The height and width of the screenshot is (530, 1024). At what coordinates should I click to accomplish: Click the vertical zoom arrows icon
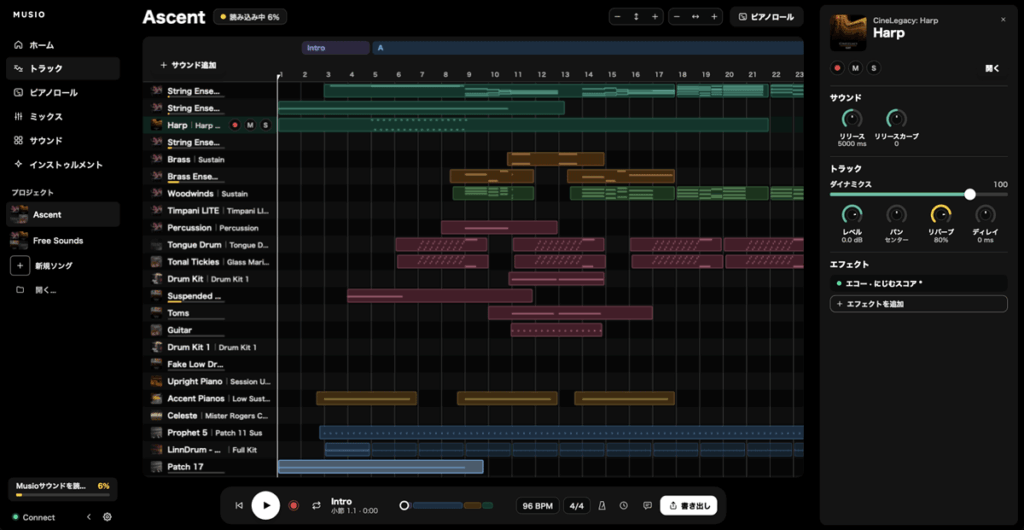pos(636,17)
